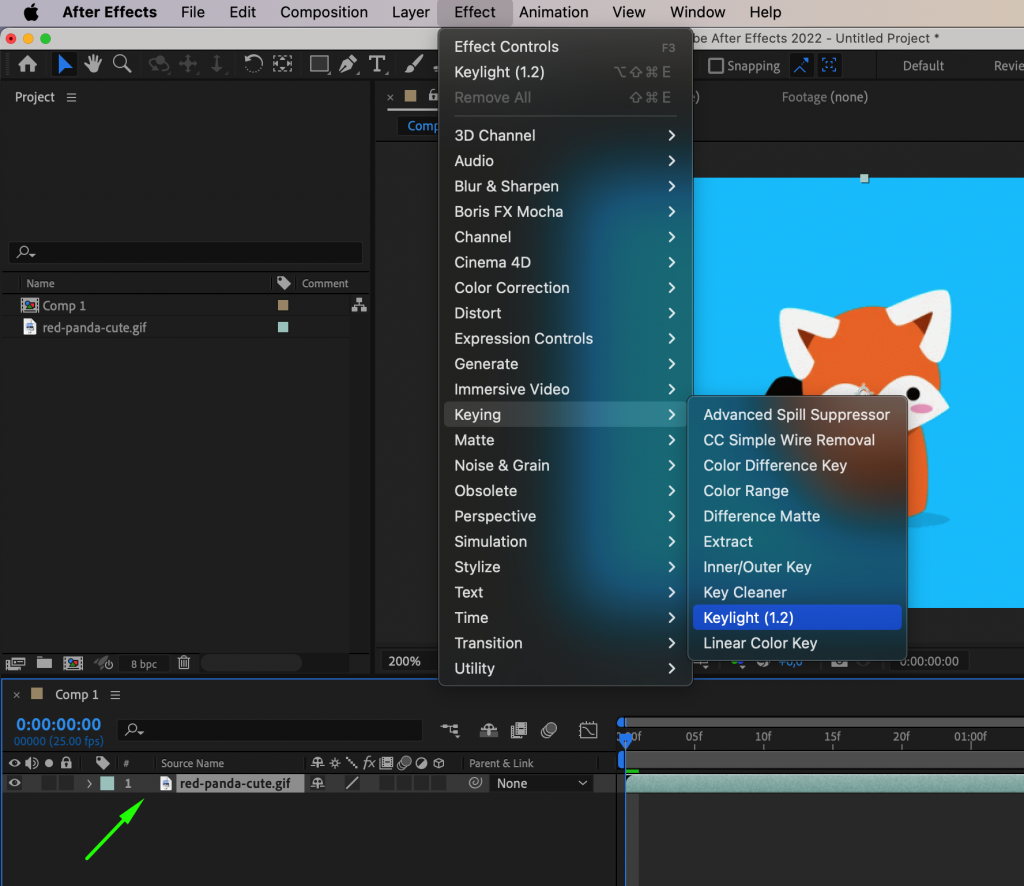The height and width of the screenshot is (886, 1024).
Task: Hide the red-panda-cute.gif layer
Action: 13,783
